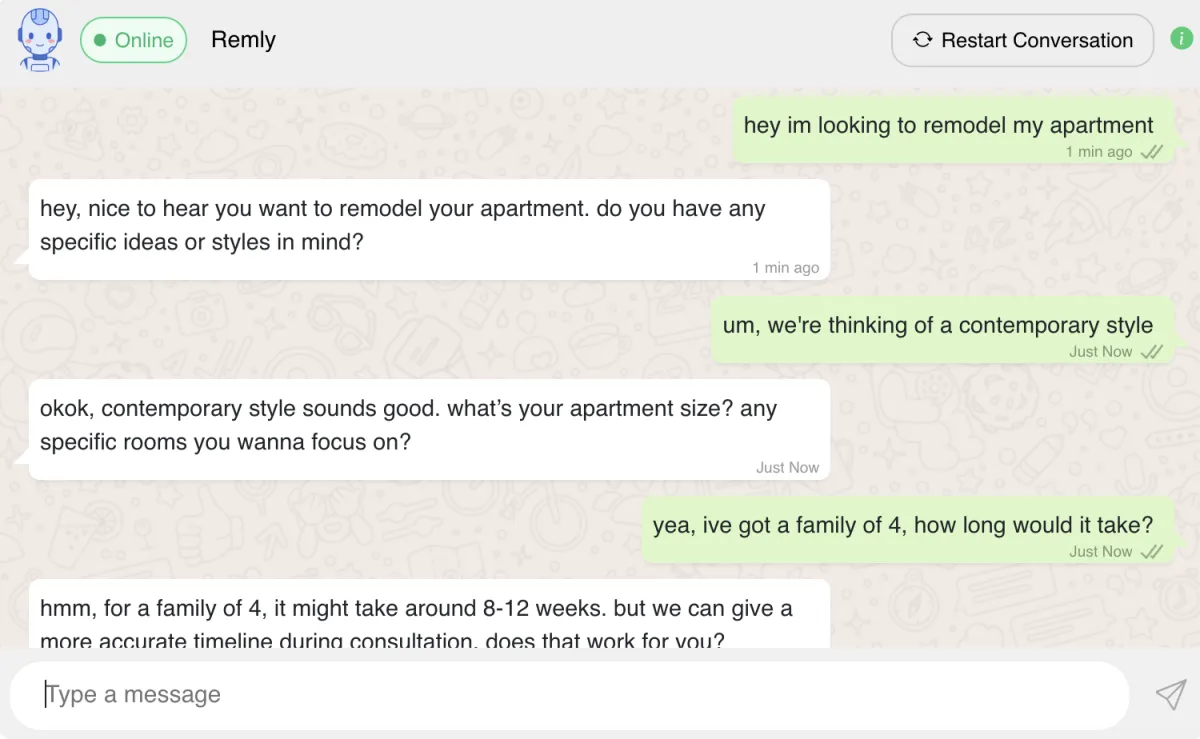Click the 'Just Now' timestamp under the apartment size reply

point(787,468)
